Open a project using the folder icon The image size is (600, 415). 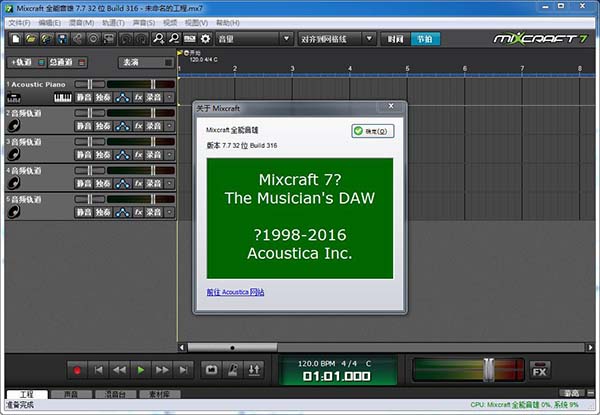[x=31, y=39]
